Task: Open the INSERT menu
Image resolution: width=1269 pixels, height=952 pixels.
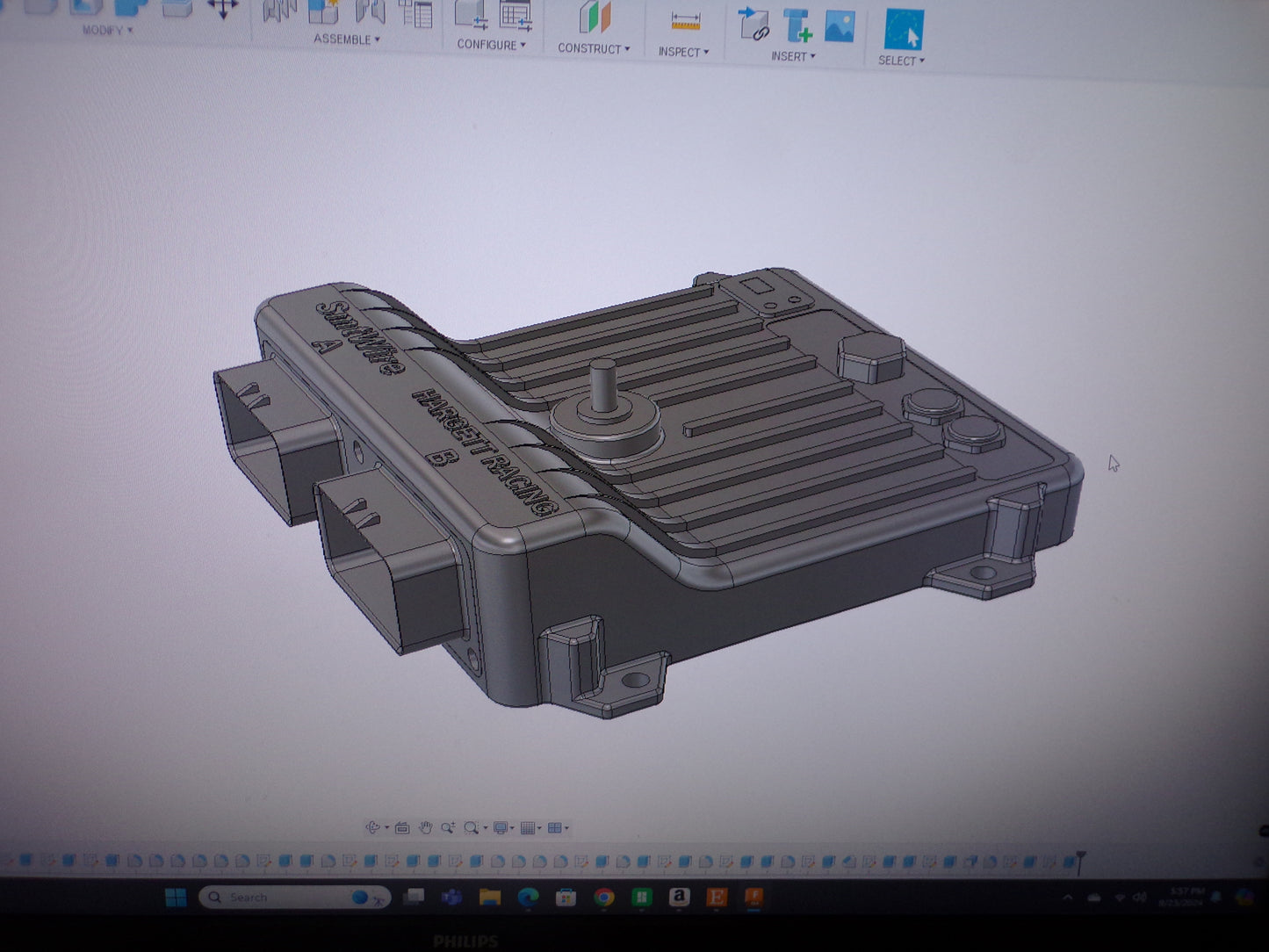Action: point(793,56)
